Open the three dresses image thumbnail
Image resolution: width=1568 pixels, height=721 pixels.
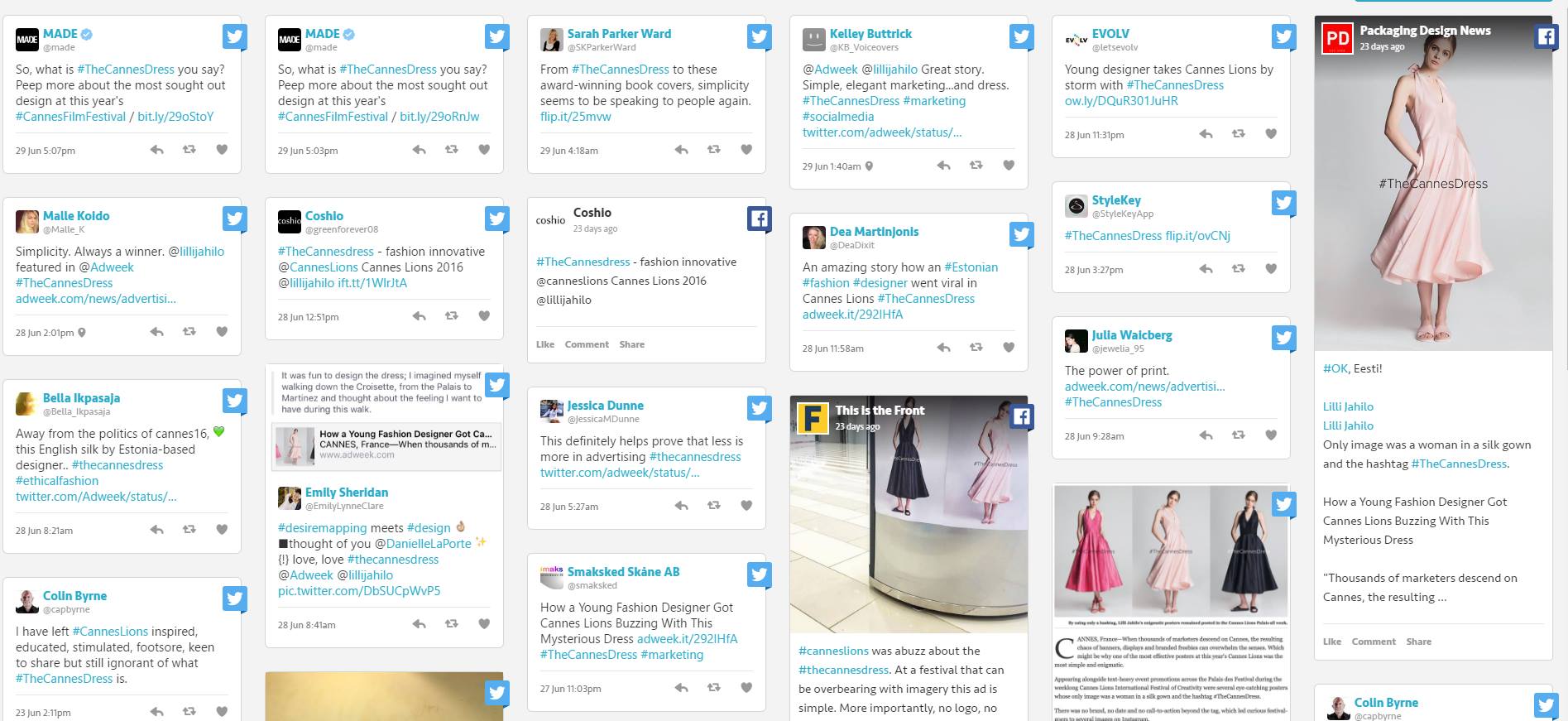point(1170,550)
